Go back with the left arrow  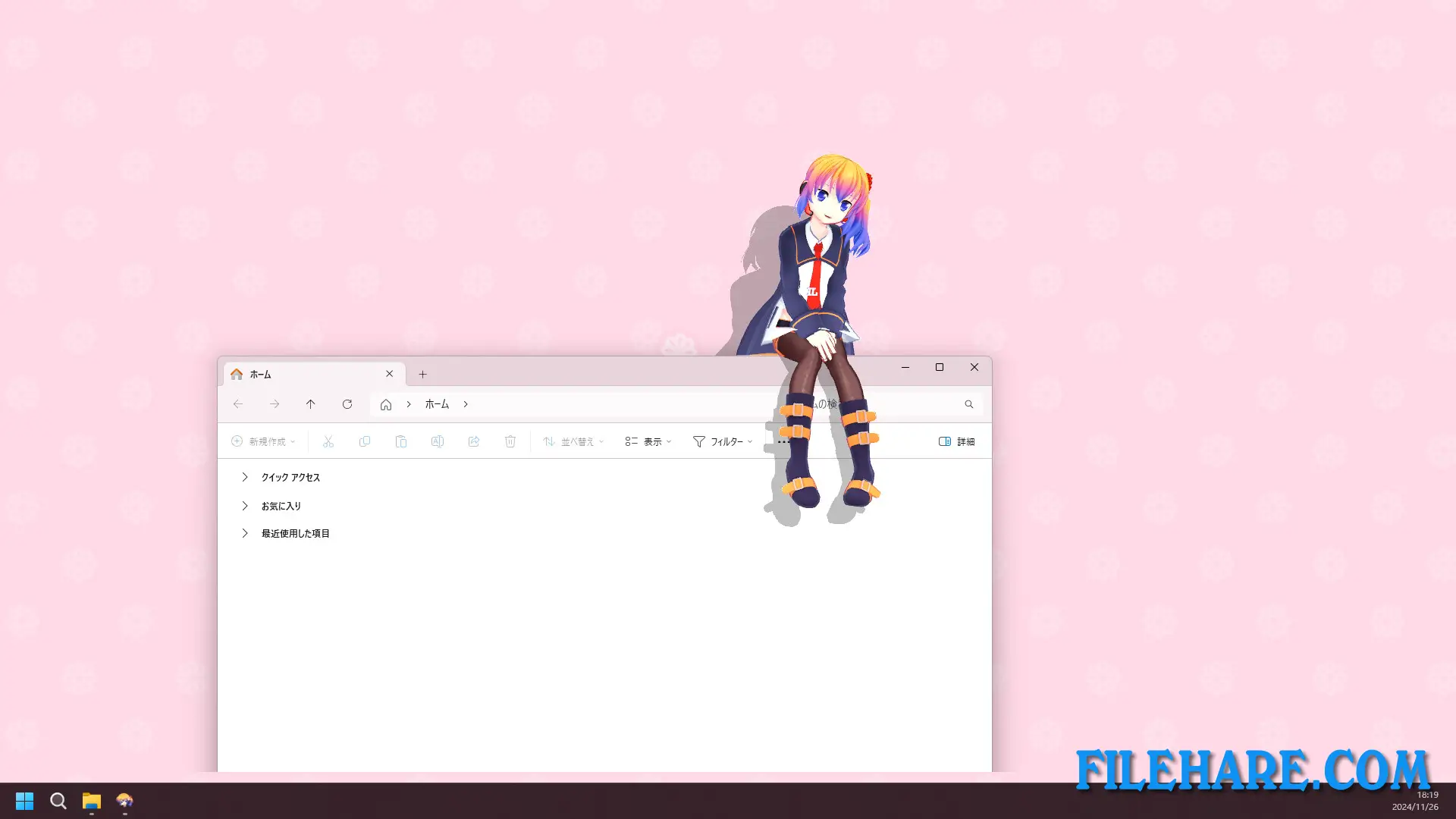tap(238, 404)
